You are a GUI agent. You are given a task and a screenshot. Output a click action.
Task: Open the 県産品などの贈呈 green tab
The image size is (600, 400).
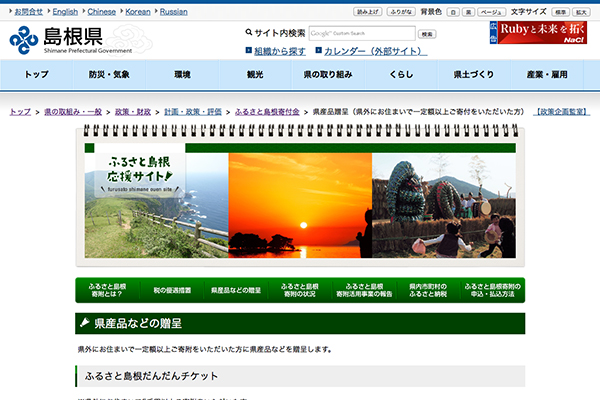[236, 290]
